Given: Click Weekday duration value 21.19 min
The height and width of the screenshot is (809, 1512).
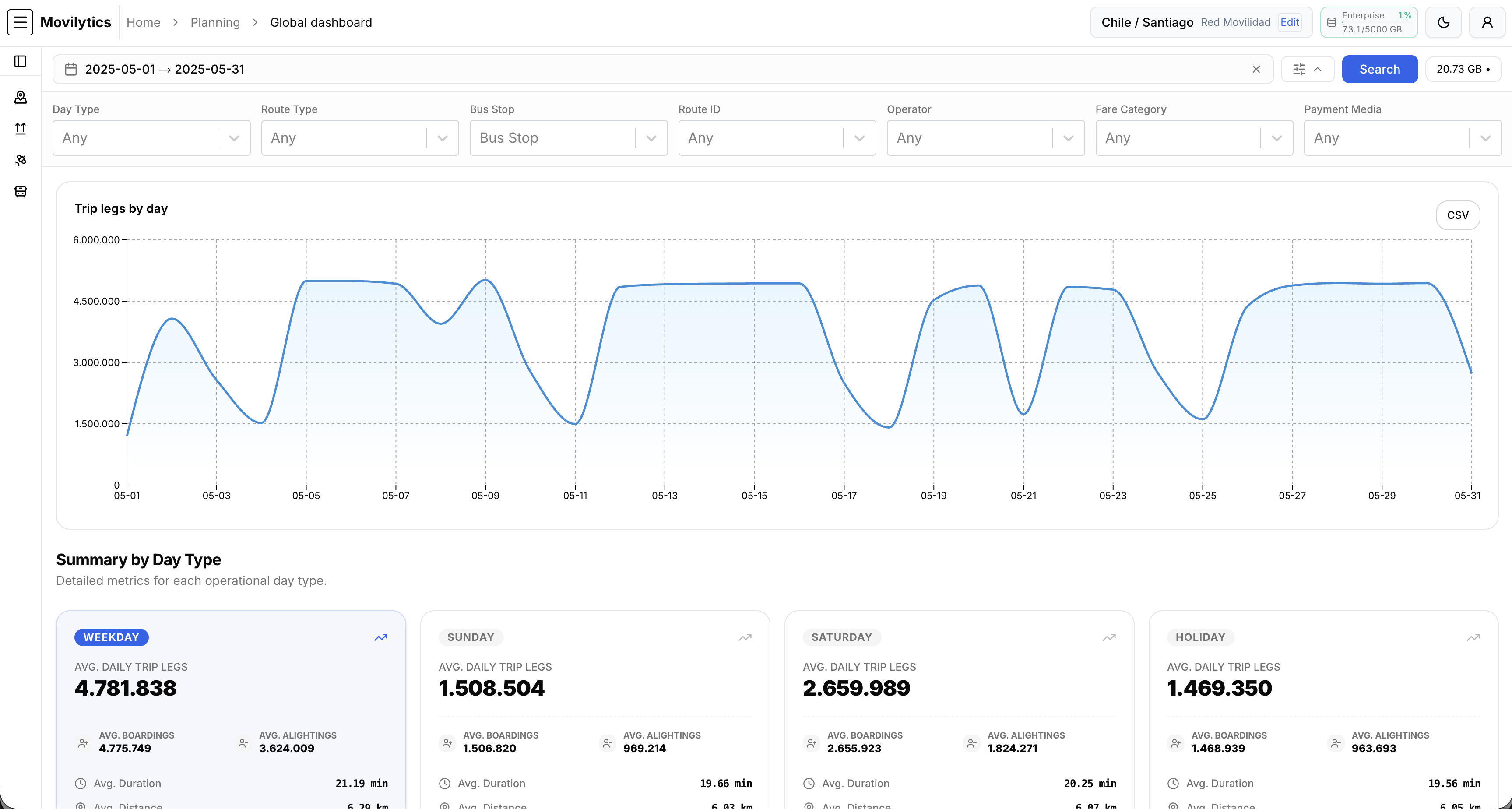Looking at the screenshot, I should tap(362, 784).
